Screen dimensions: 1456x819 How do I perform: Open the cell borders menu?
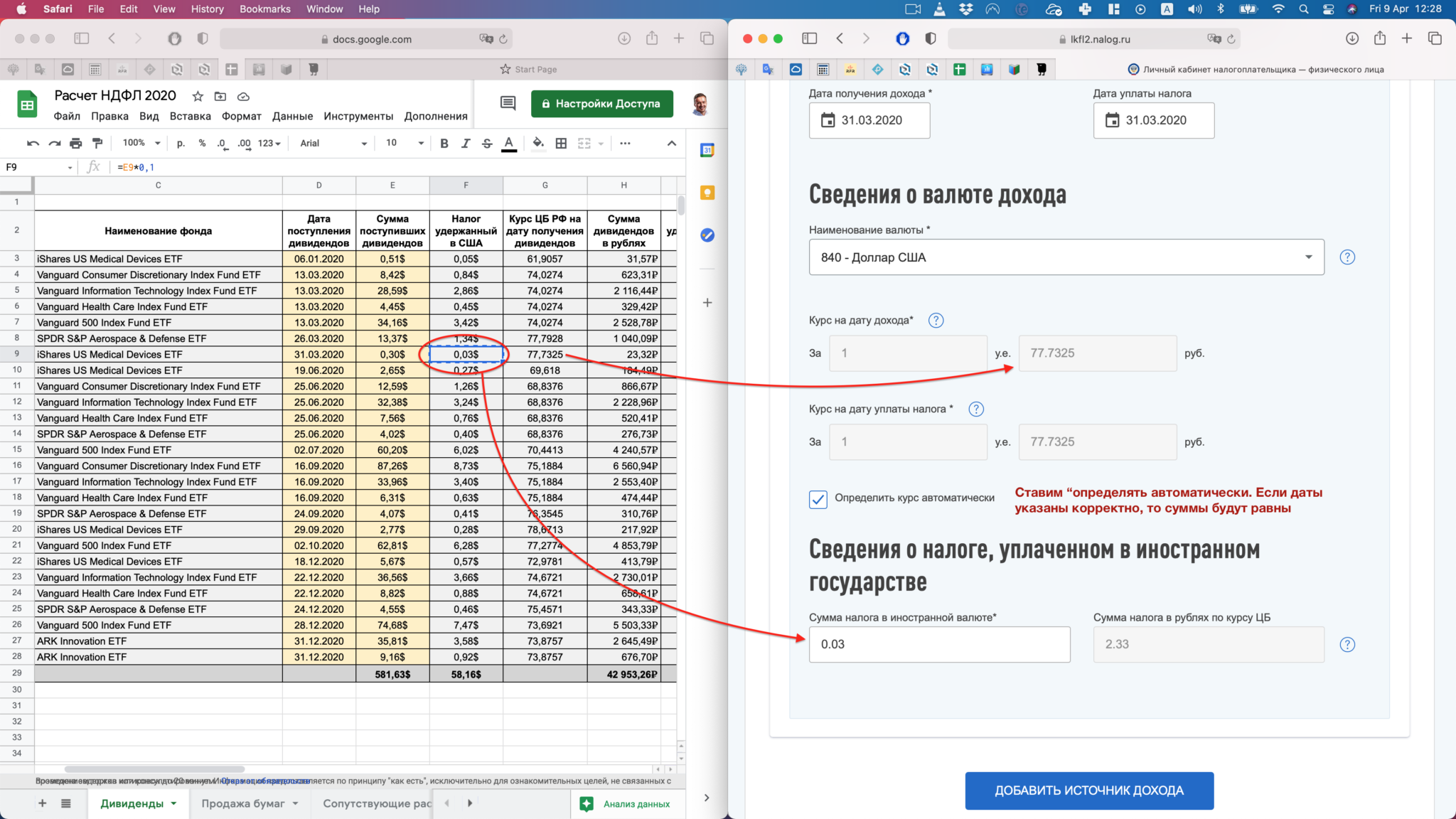tap(561, 144)
